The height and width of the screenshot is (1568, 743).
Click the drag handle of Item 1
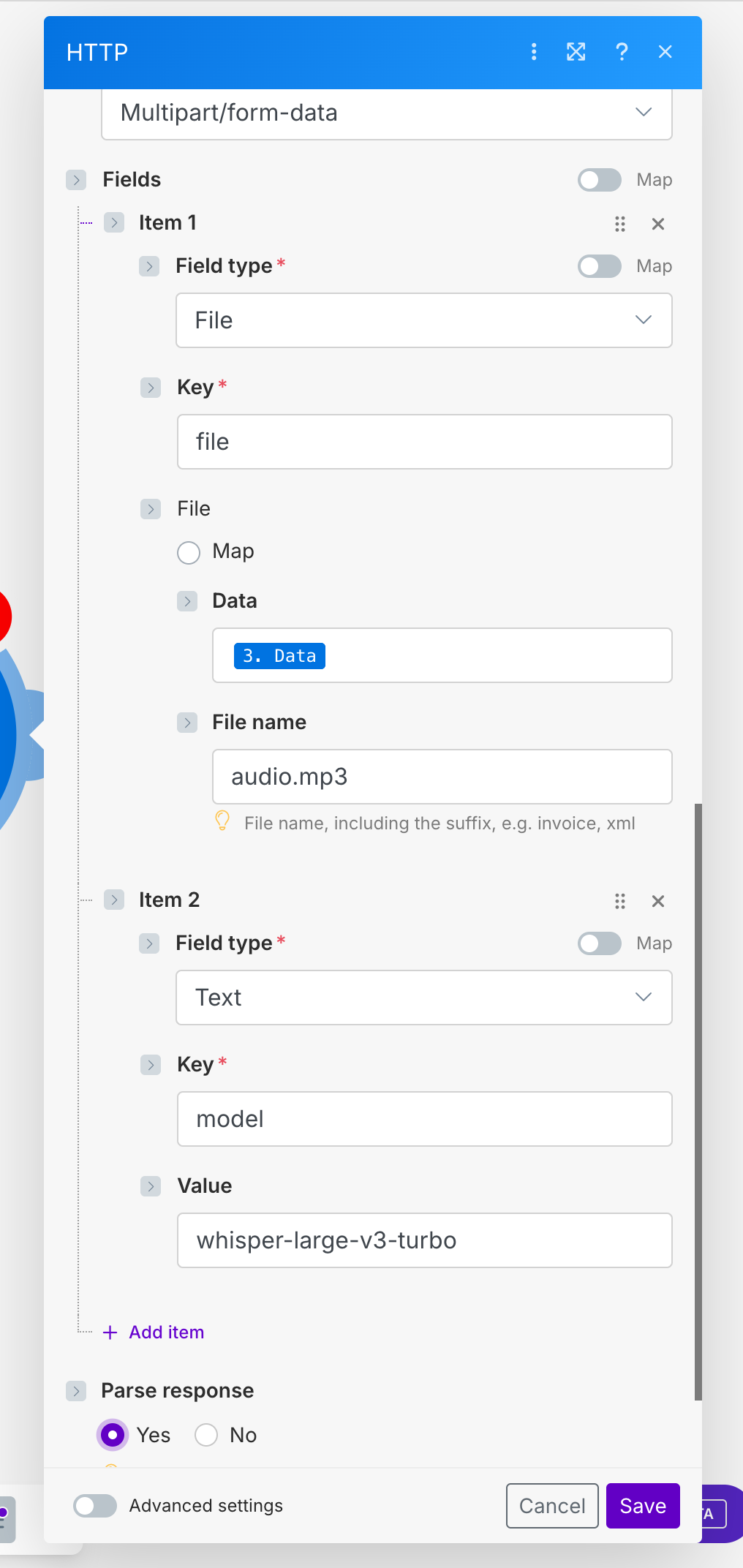coord(620,224)
